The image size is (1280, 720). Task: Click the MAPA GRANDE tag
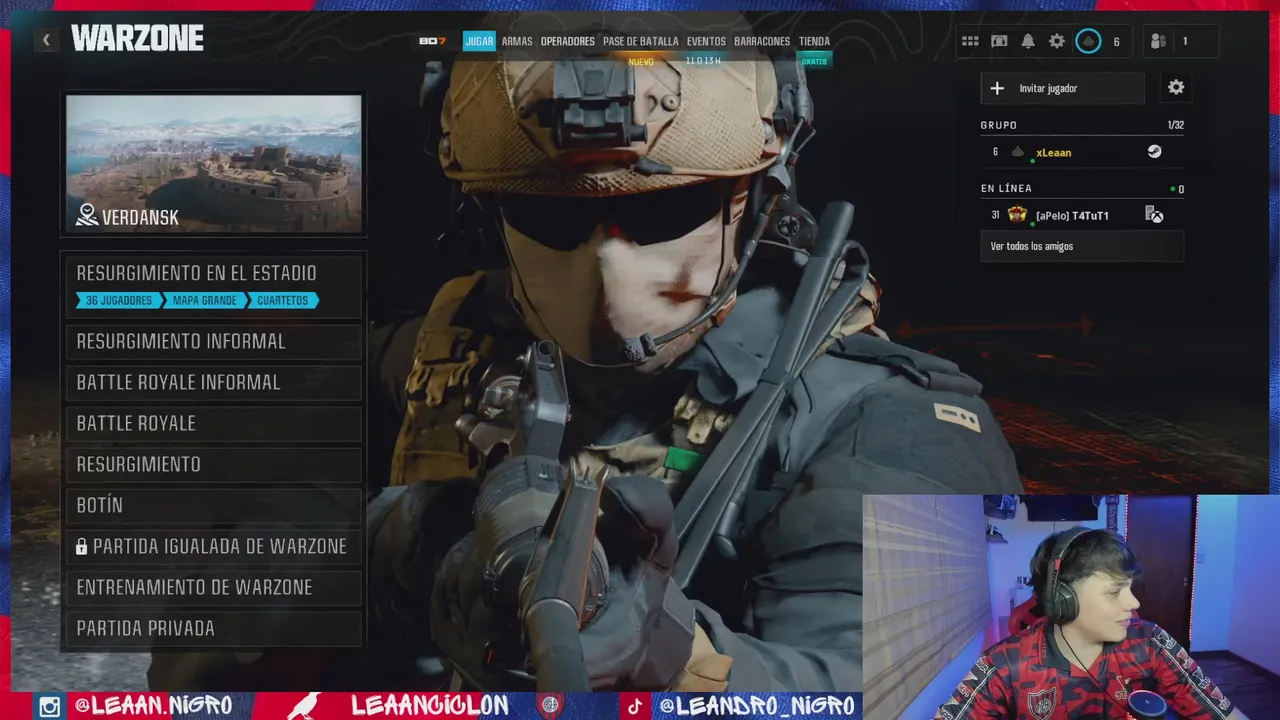point(204,300)
